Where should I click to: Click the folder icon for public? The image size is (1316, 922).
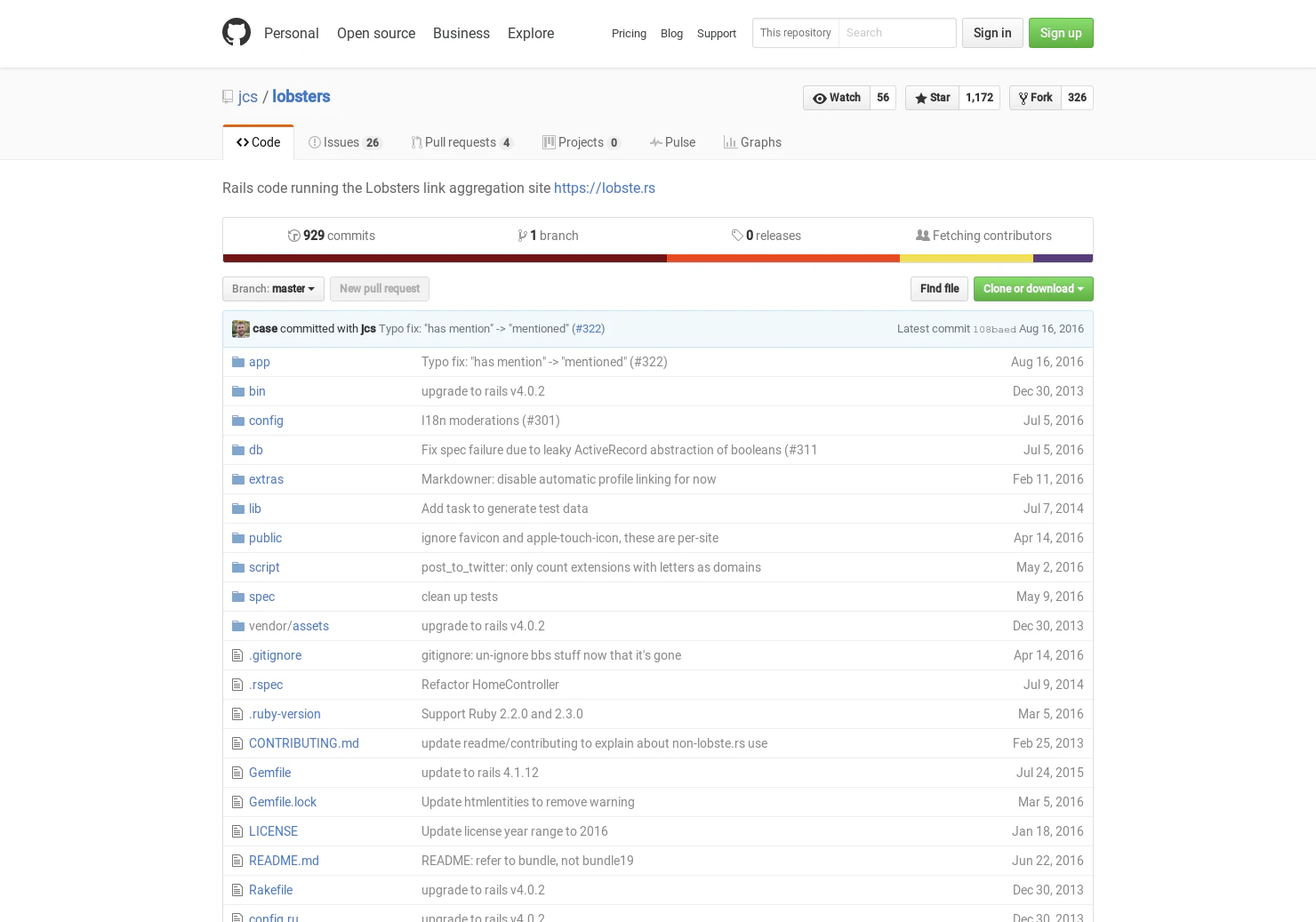click(238, 538)
